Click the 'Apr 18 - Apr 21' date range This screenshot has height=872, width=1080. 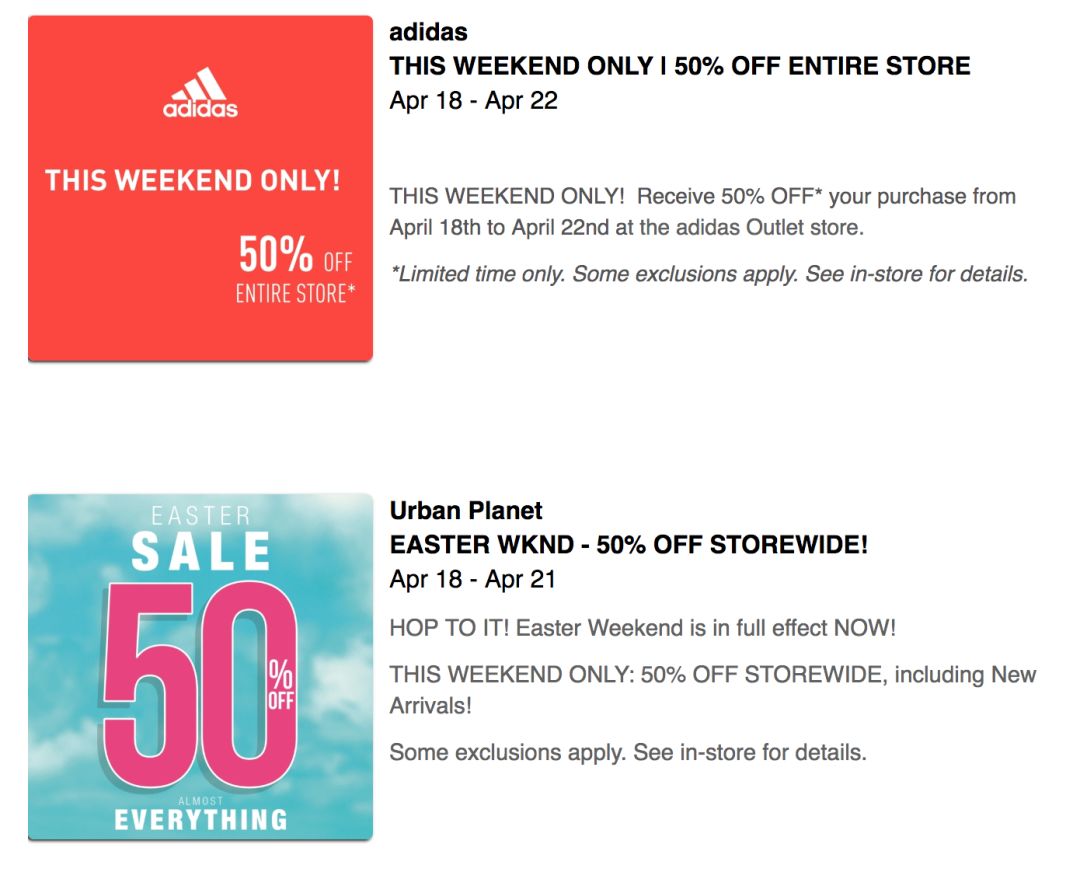coord(472,579)
